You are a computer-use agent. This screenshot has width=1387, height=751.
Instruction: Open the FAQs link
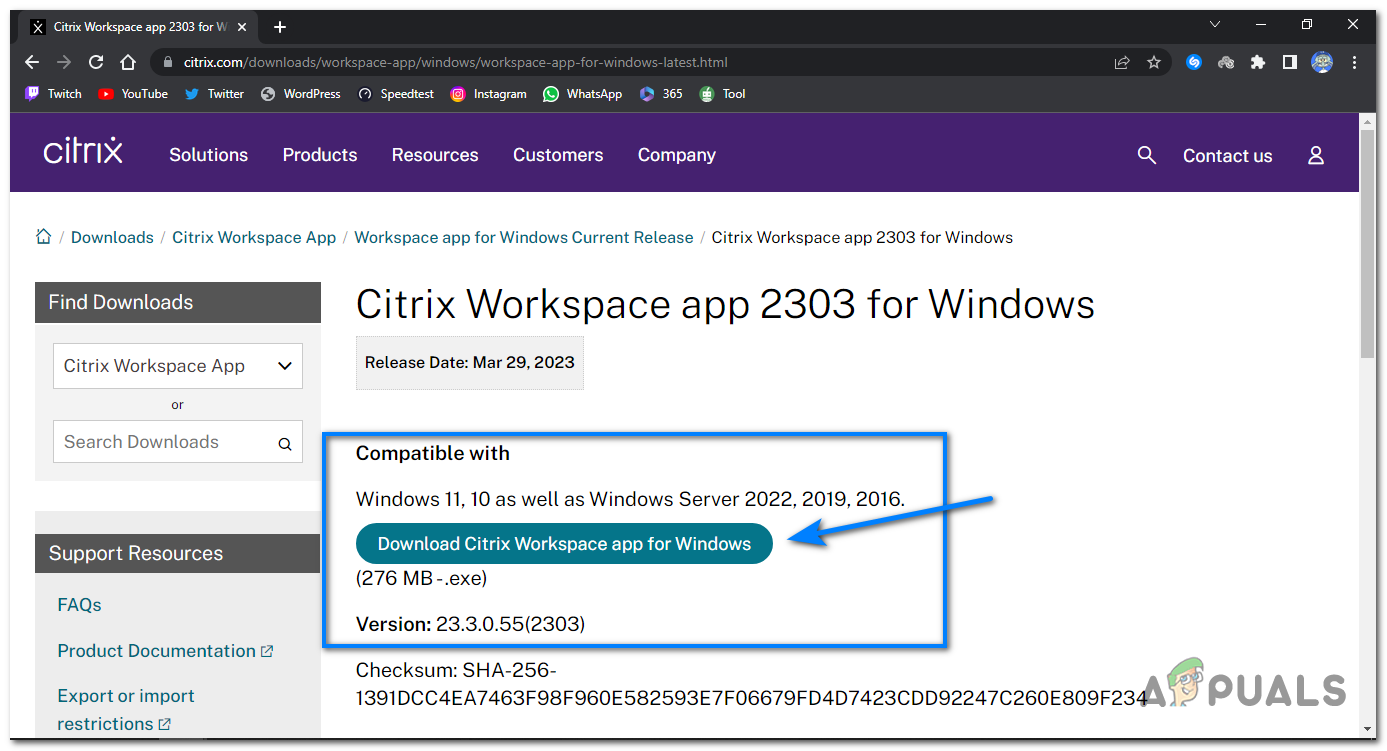(x=80, y=605)
